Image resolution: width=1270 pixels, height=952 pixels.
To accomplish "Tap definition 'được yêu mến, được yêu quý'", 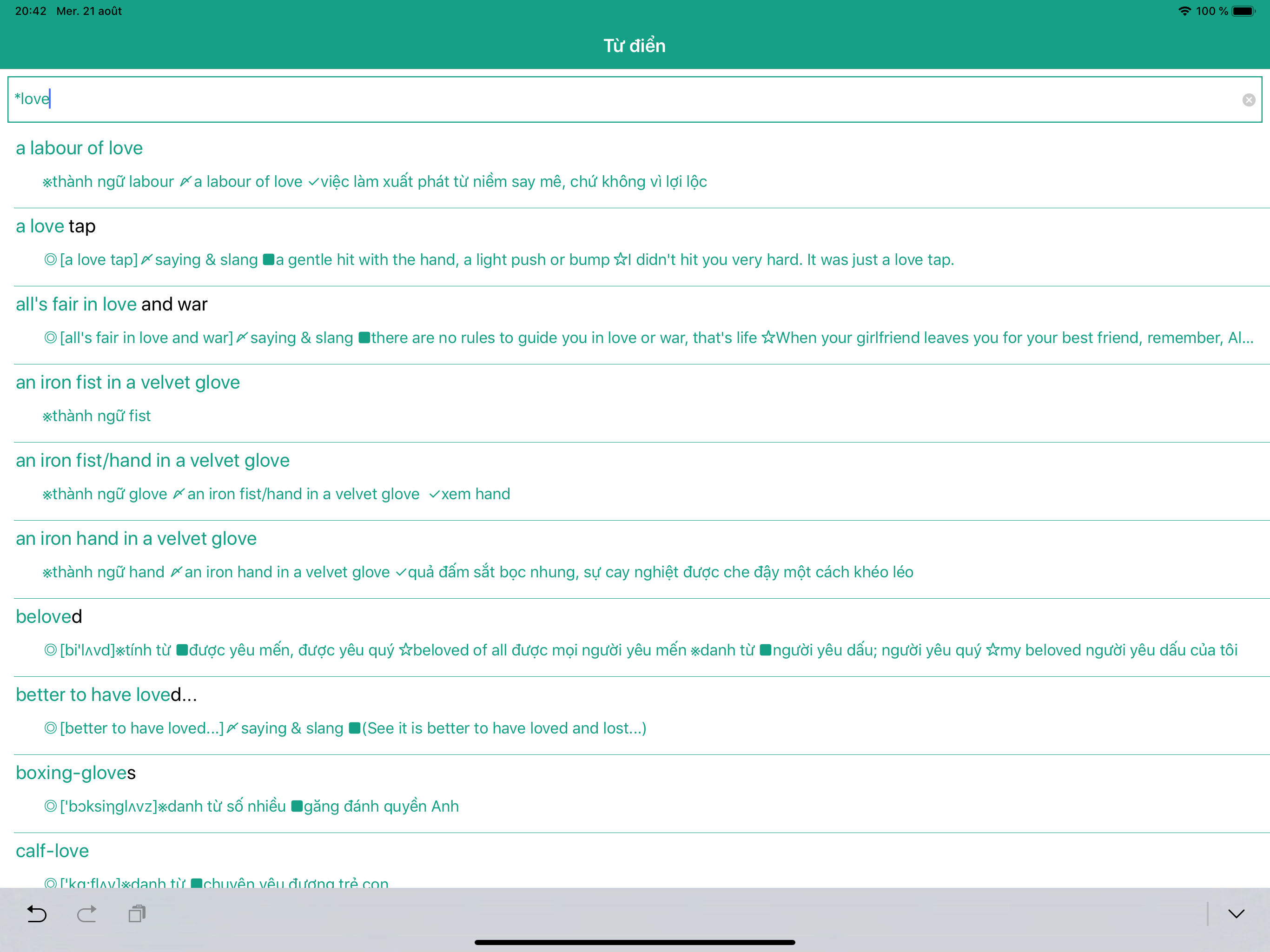I will point(291,650).
